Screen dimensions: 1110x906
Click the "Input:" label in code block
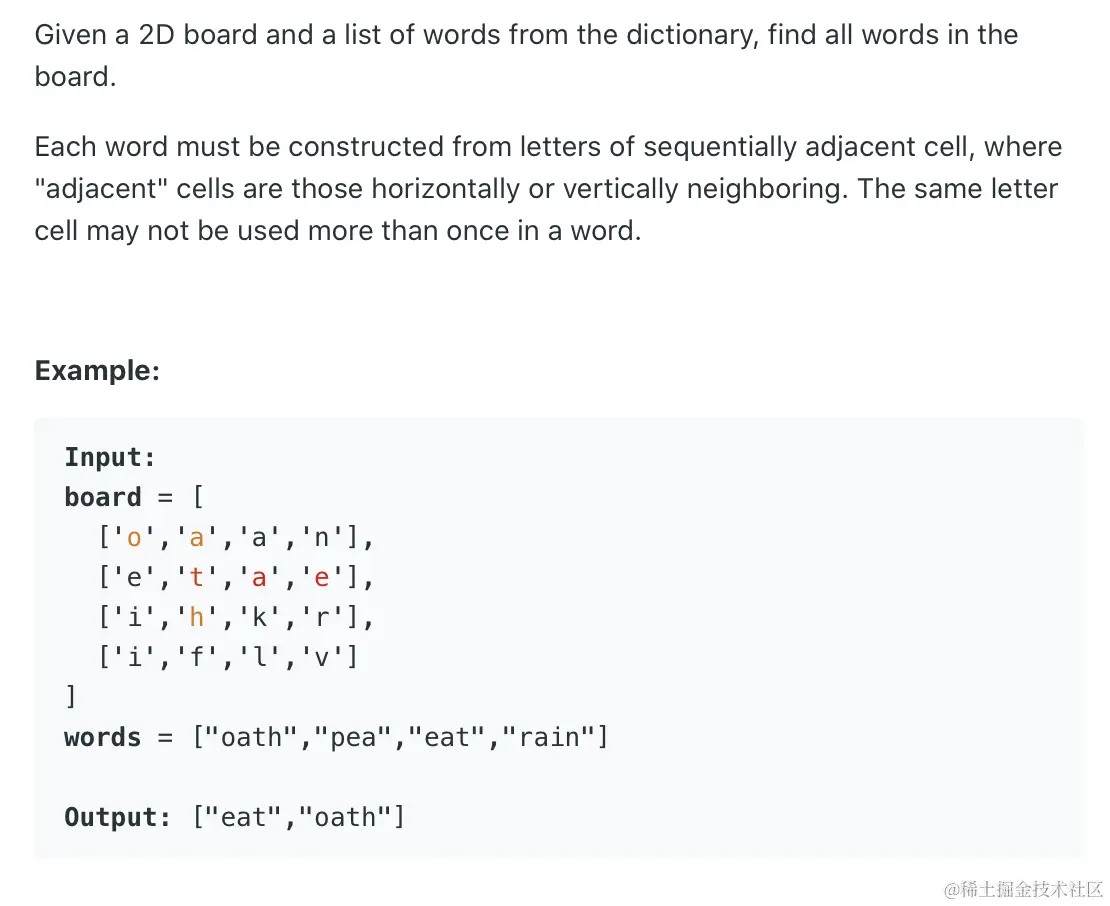coord(110,458)
